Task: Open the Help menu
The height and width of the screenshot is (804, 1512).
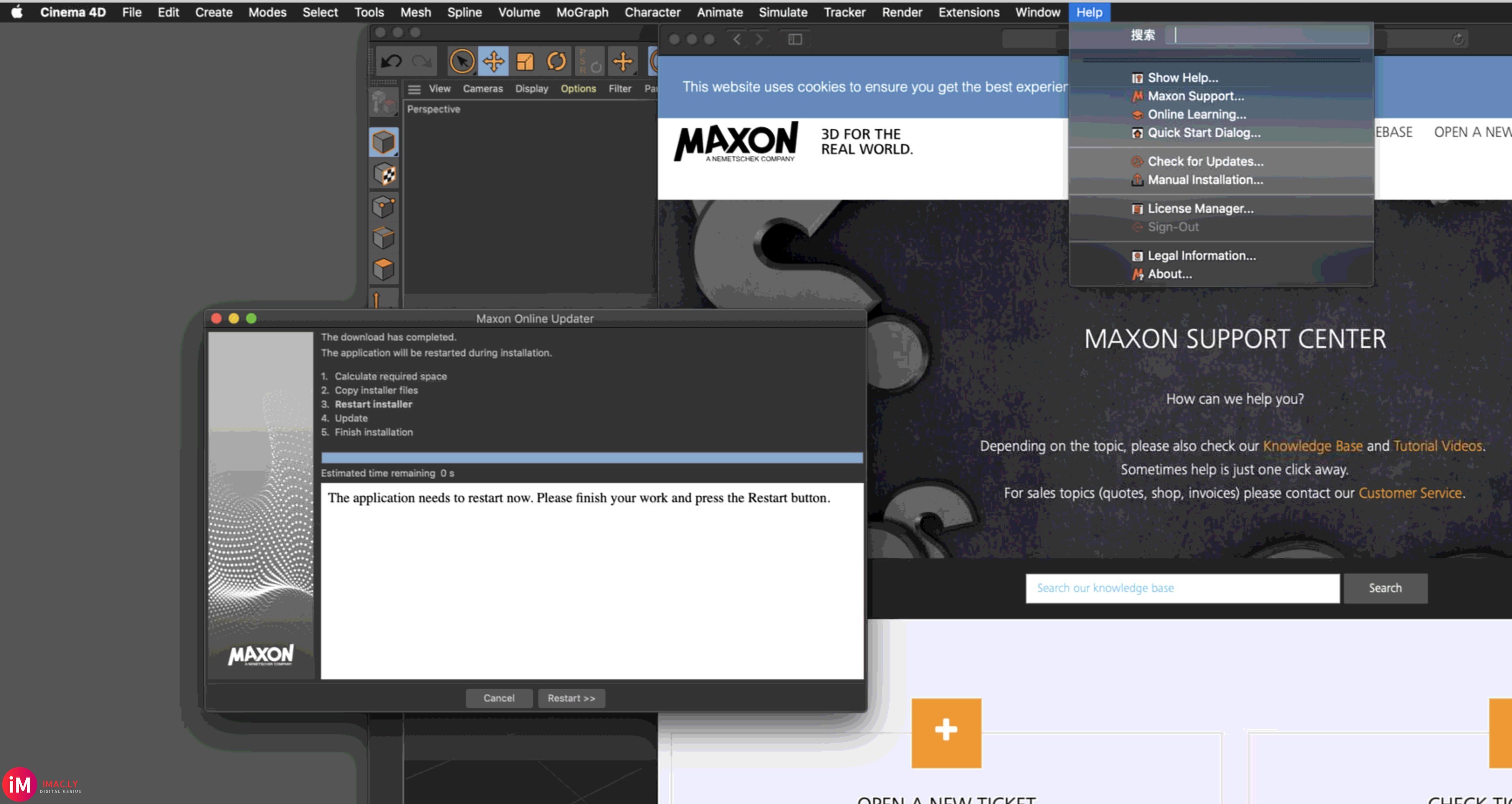Action: [1089, 12]
